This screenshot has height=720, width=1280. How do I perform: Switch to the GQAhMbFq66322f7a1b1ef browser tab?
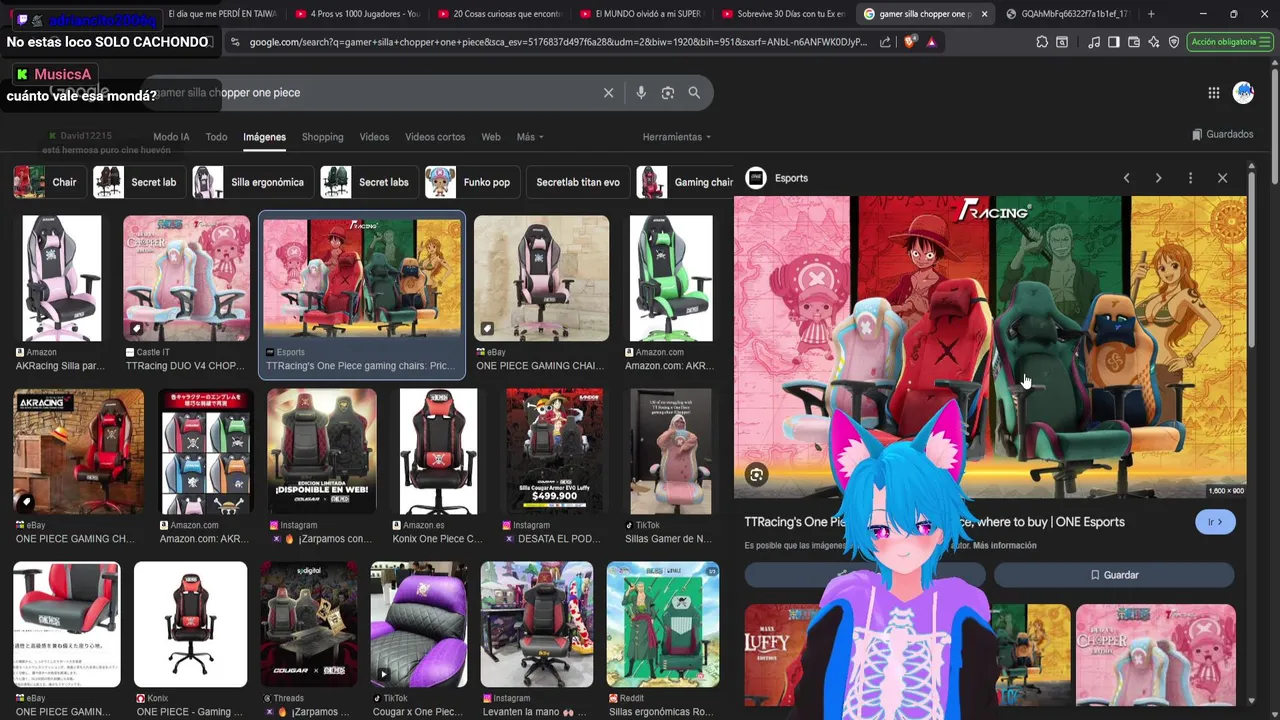tap(1066, 14)
